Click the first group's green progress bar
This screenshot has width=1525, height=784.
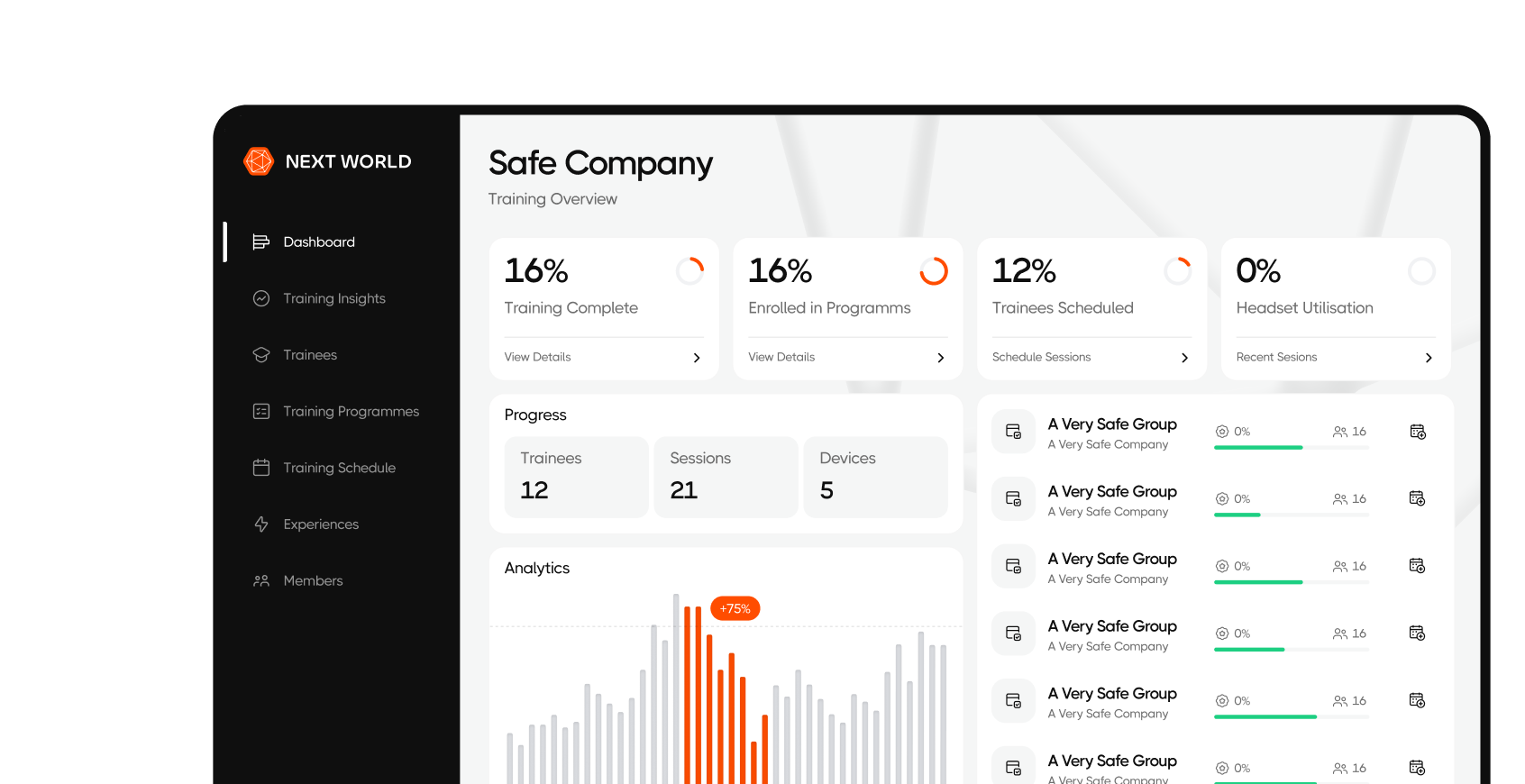(1258, 447)
